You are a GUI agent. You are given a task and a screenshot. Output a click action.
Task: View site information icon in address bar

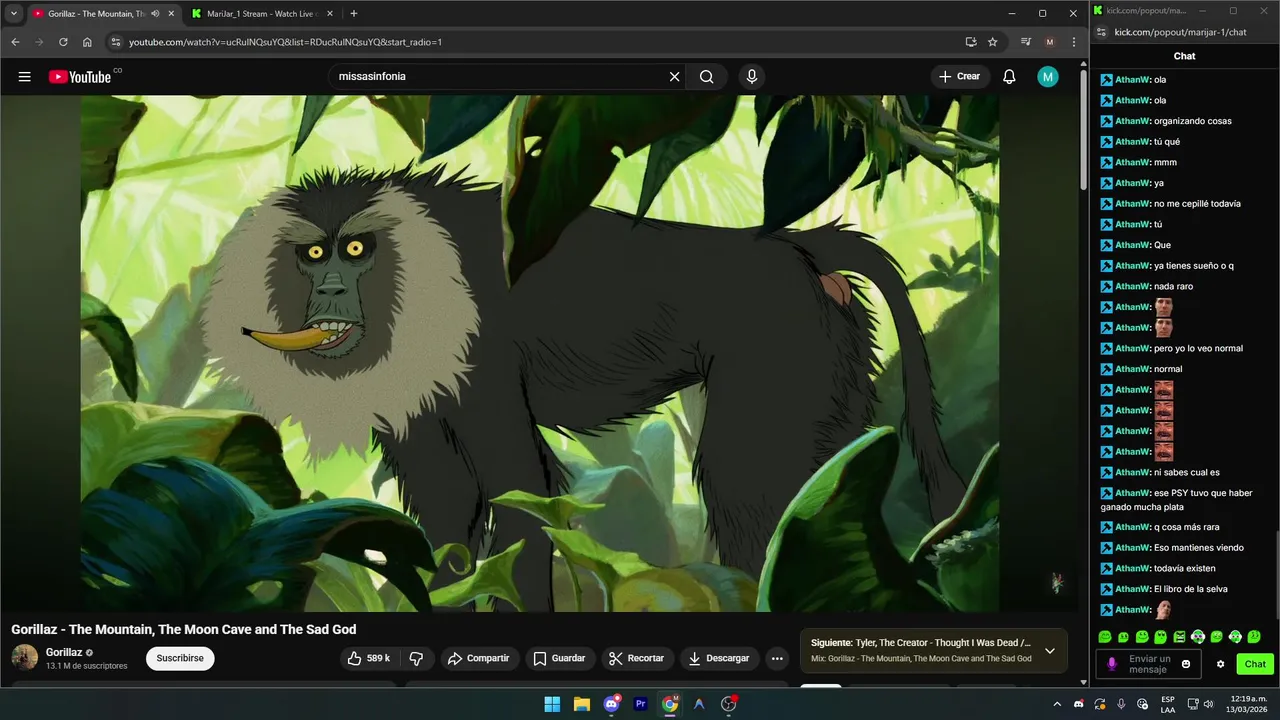point(115,42)
